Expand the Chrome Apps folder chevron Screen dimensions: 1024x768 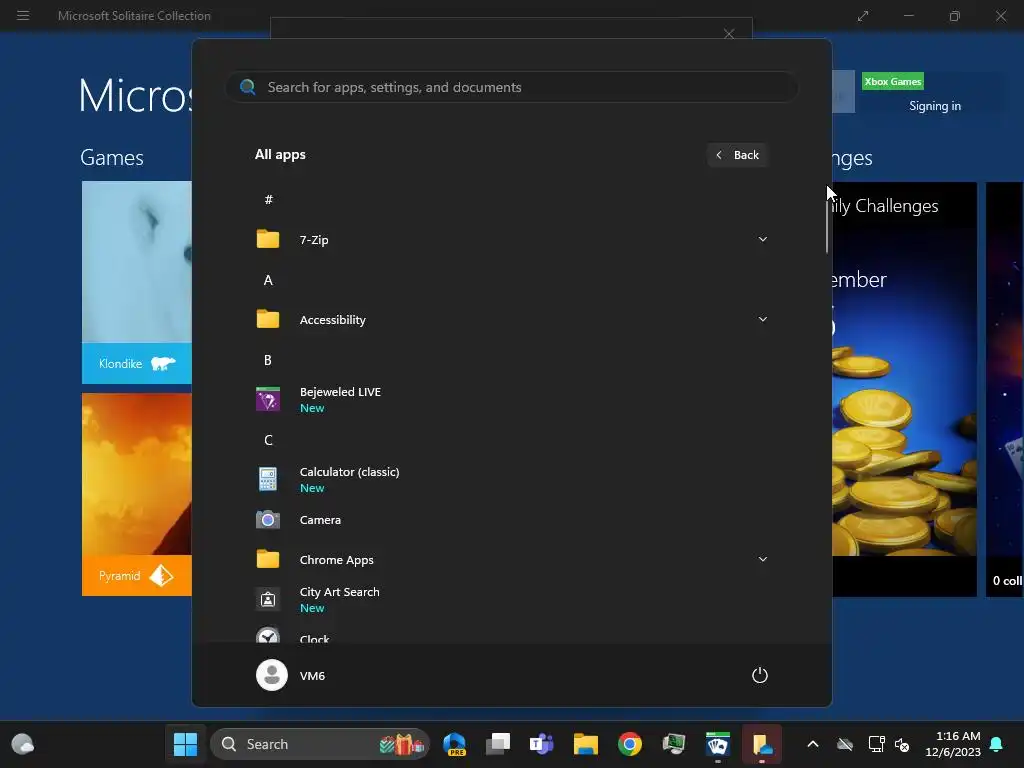click(x=762, y=559)
